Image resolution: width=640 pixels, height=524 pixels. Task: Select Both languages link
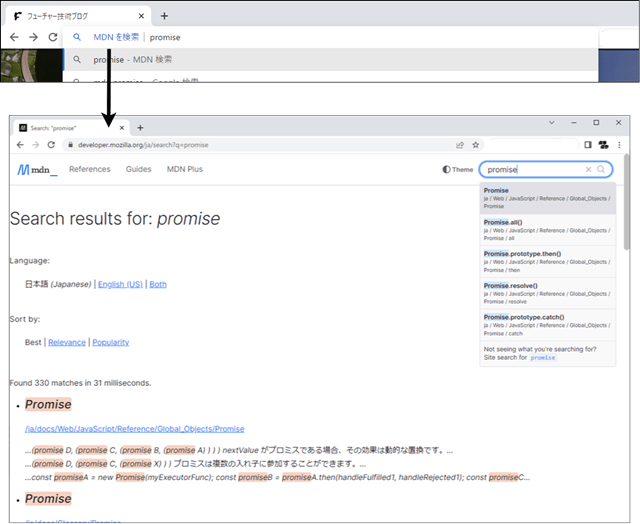158,284
